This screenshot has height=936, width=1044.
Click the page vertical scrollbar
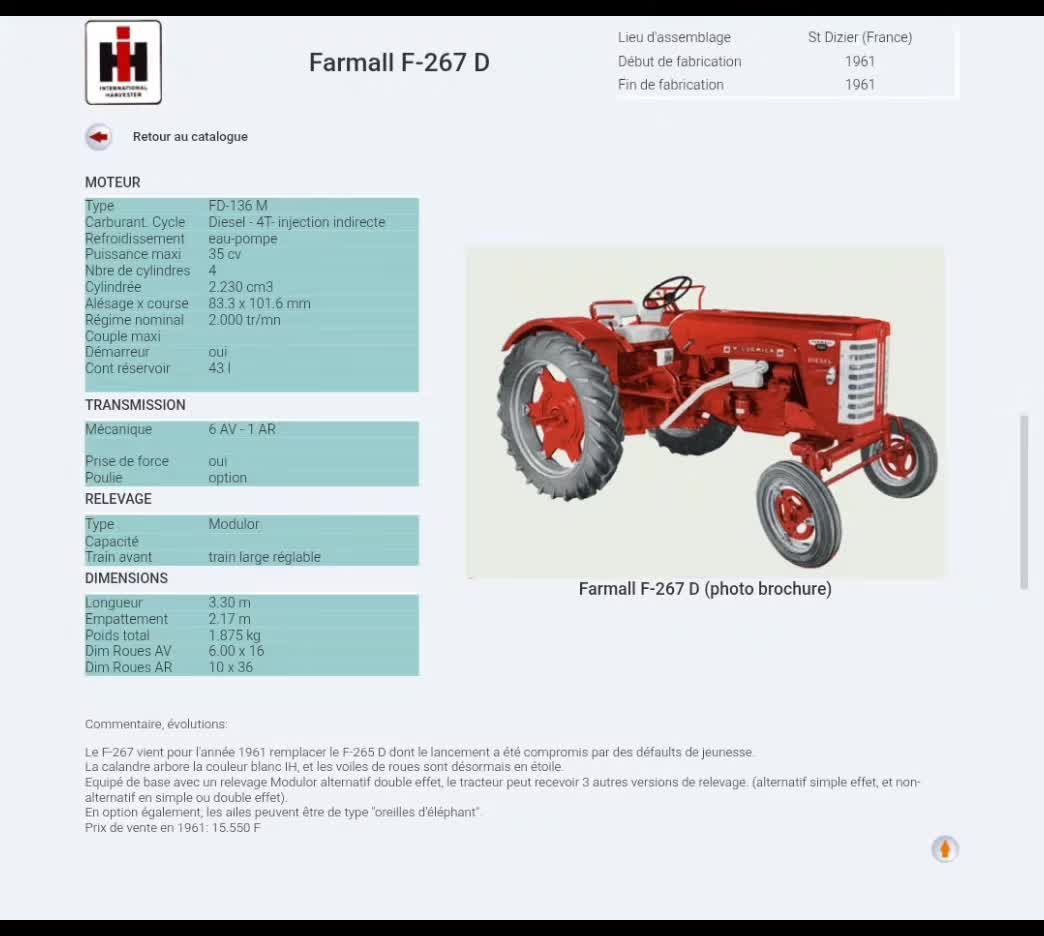point(1024,503)
